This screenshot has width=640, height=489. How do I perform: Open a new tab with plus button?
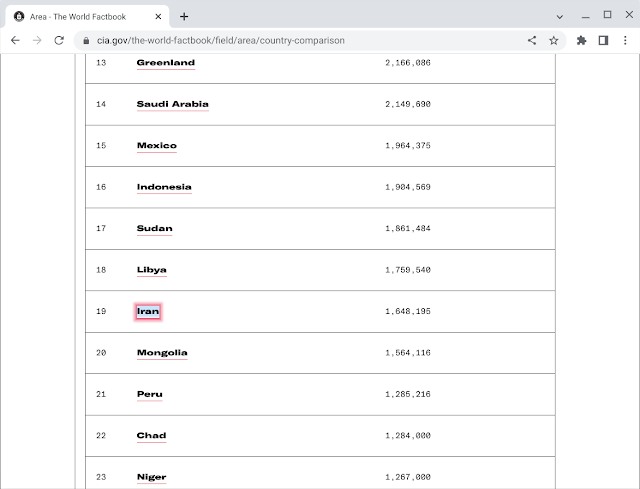pos(184,16)
